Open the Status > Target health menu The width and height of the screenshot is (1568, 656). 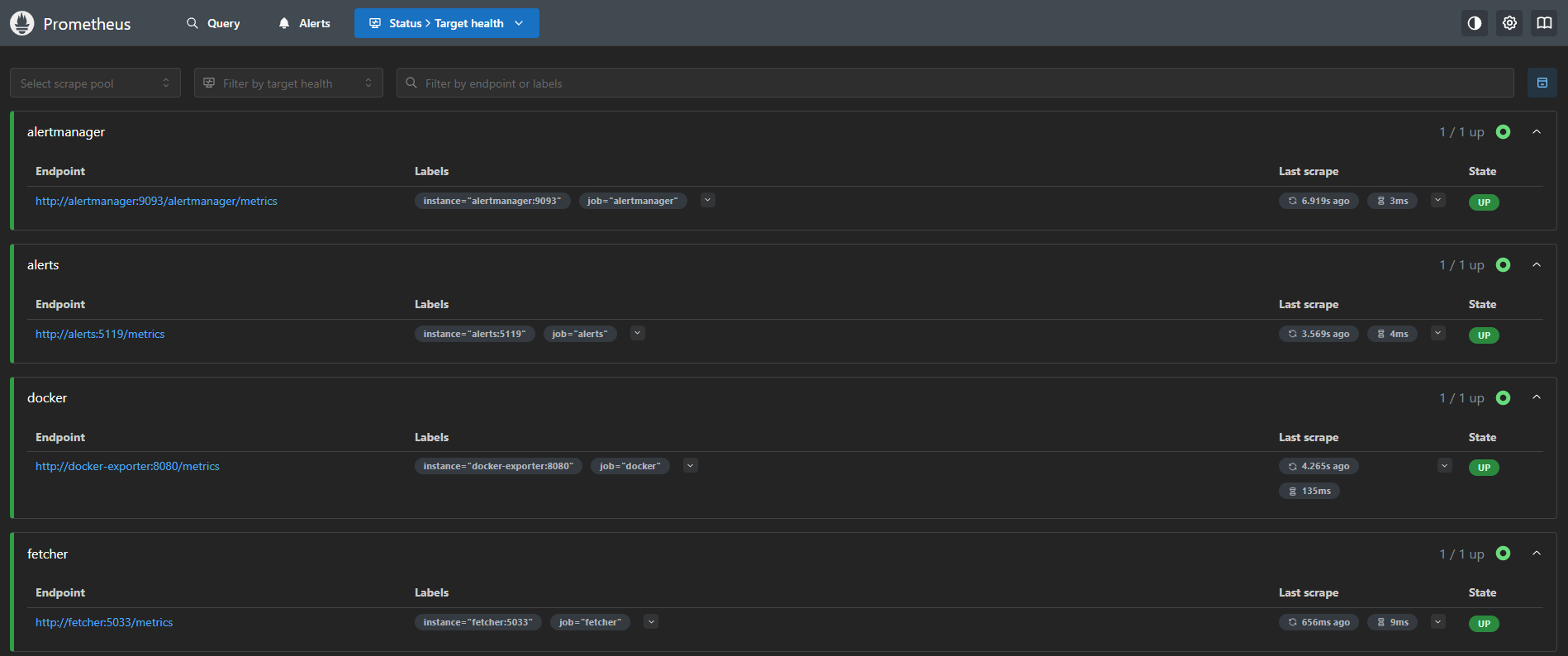[x=447, y=23]
